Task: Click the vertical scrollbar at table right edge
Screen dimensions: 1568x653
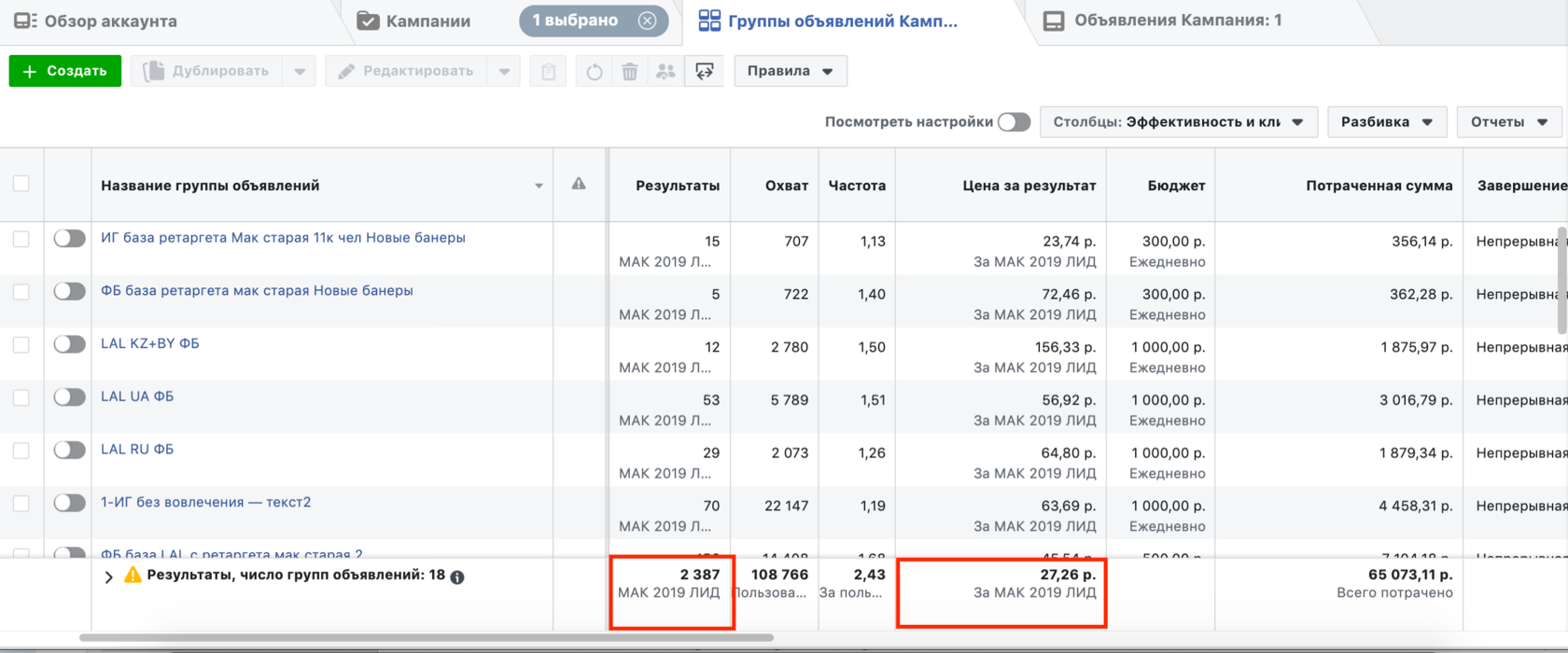Action: 1562,280
